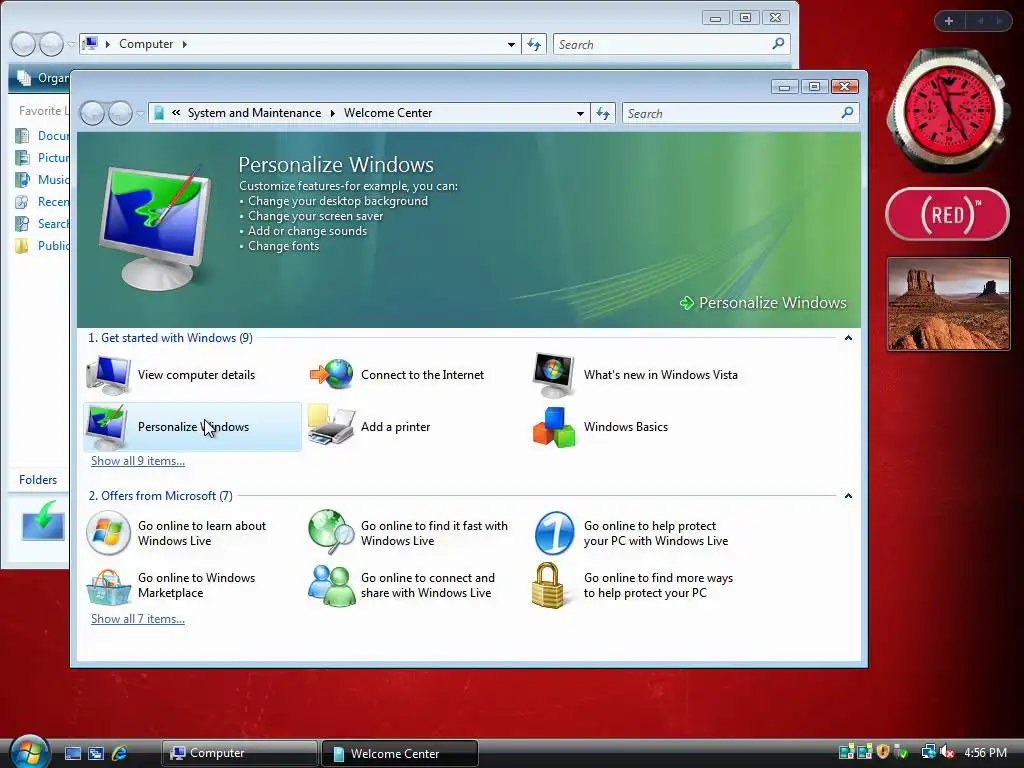The height and width of the screenshot is (768, 1024).
Task: Open the Windows Basics colored blocks icon
Action: tap(554, 427)
